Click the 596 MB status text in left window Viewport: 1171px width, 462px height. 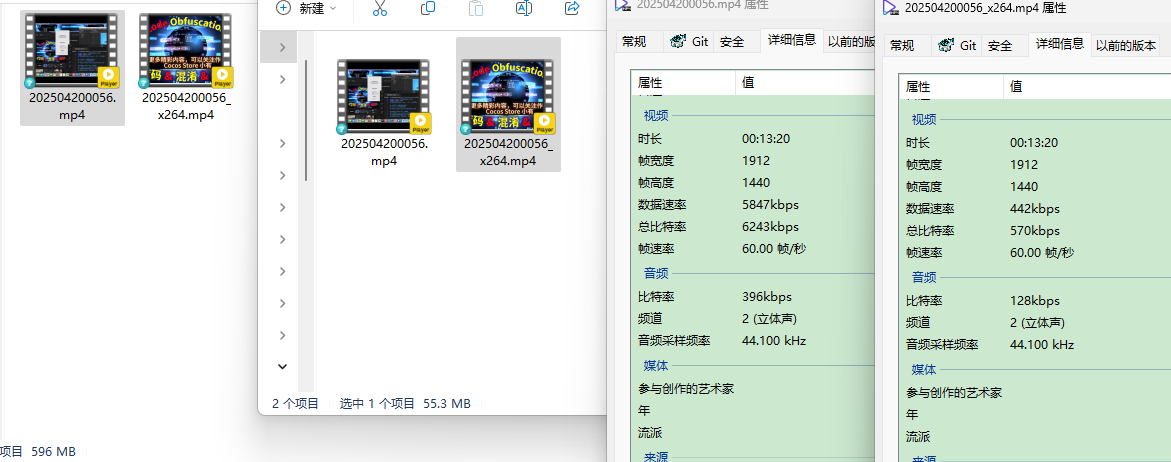[54, 452]
